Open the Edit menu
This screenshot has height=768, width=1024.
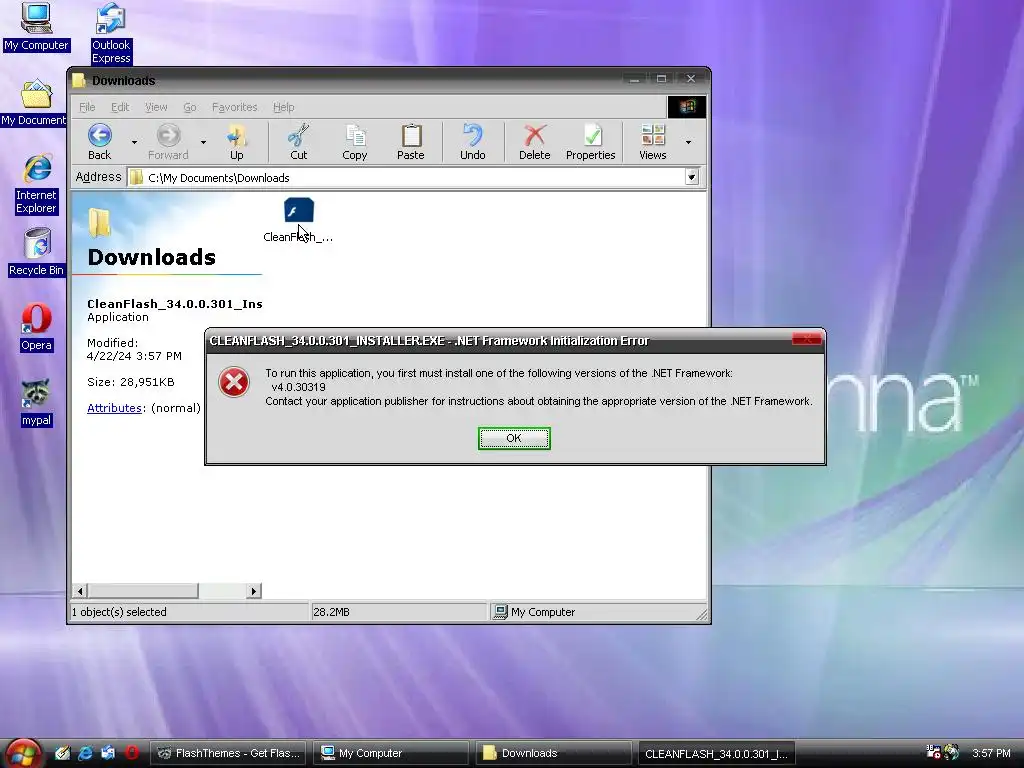pos(120,107)
